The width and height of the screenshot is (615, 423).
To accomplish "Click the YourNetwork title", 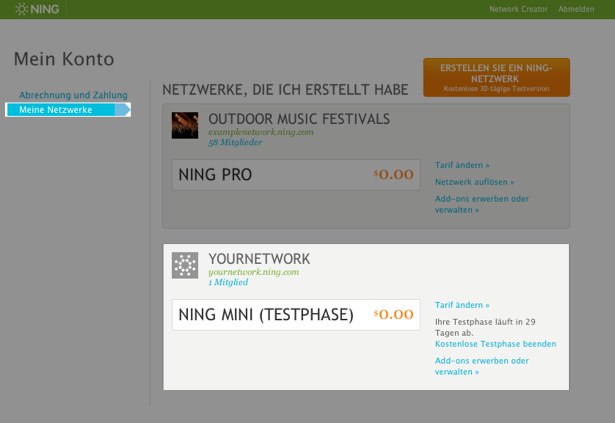I will (259, 259).
